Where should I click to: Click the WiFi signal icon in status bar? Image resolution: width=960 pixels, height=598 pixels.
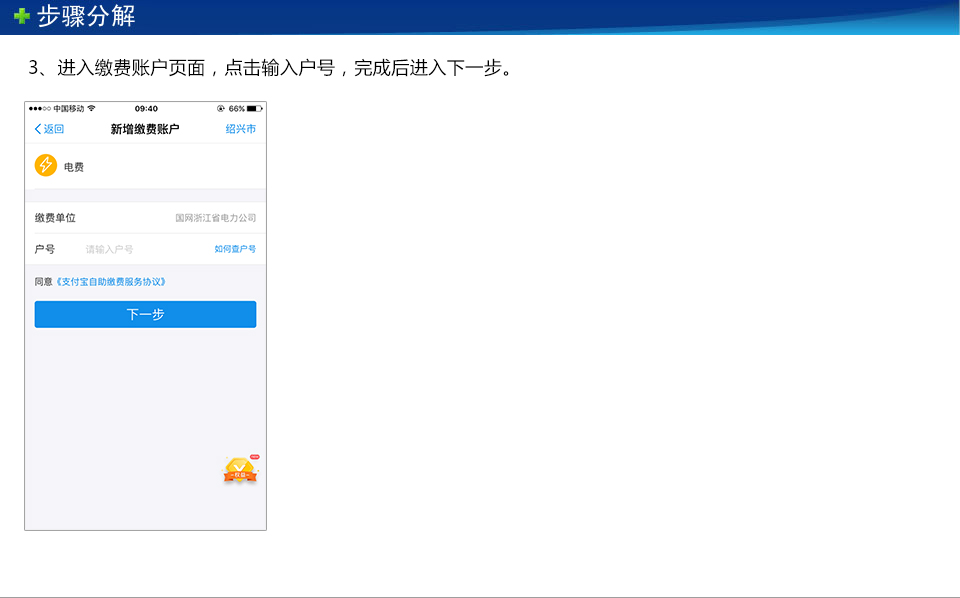click(x=91, y=108)
